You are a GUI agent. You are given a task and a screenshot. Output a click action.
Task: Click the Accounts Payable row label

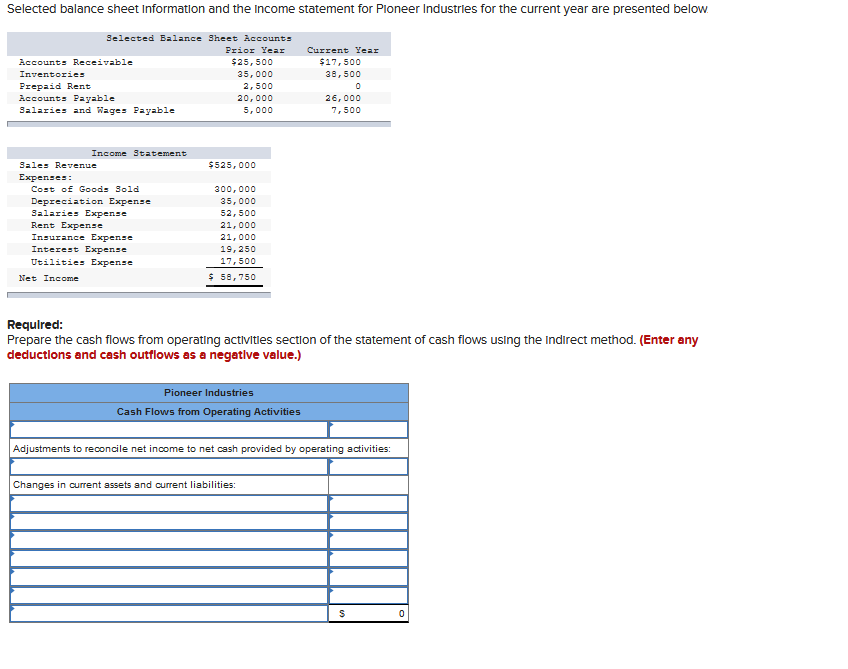click(67, 98)
